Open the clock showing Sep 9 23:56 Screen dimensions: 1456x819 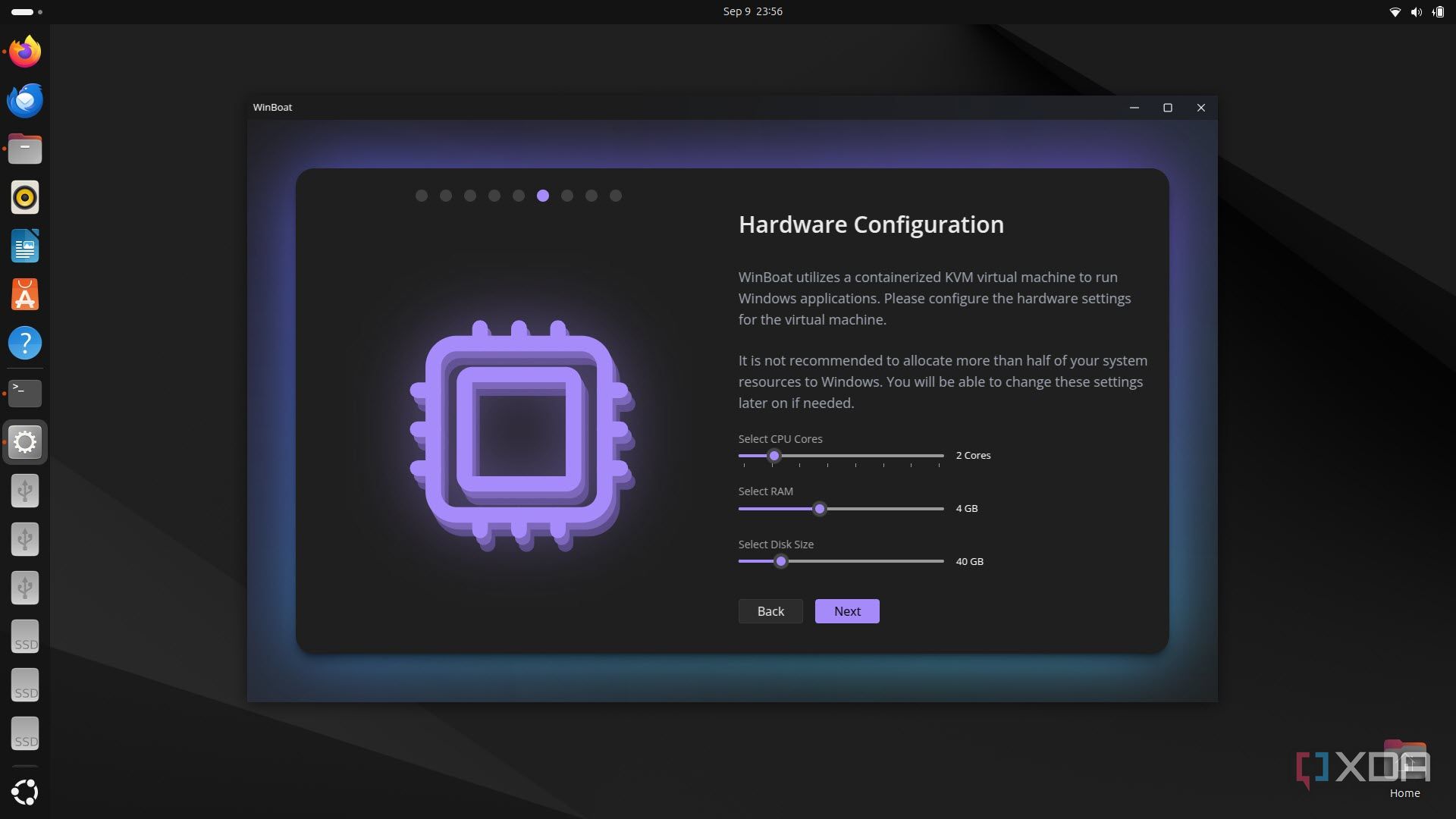752,11
